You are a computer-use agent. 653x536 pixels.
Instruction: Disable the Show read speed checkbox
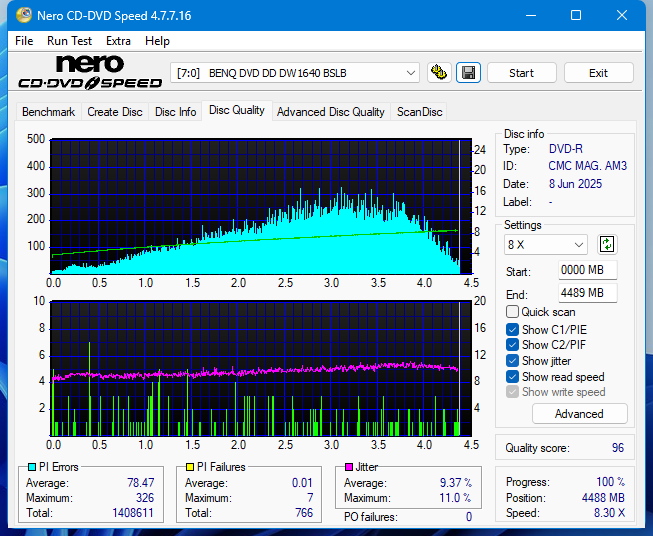coord(513,377)
